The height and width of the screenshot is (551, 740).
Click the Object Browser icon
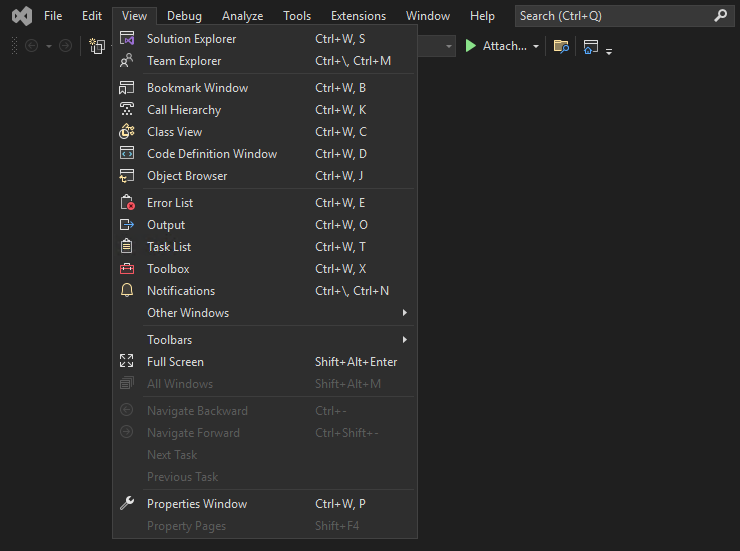coord(126,175)
